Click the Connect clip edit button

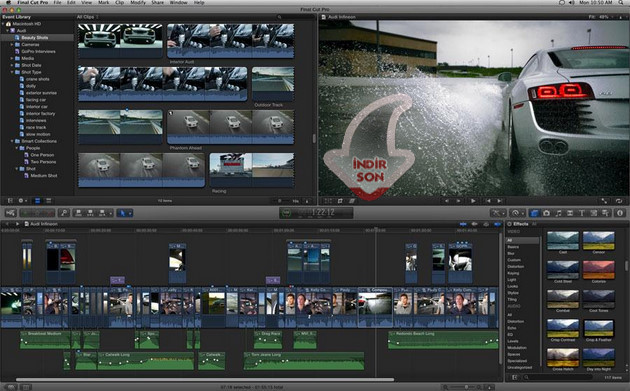78,213
